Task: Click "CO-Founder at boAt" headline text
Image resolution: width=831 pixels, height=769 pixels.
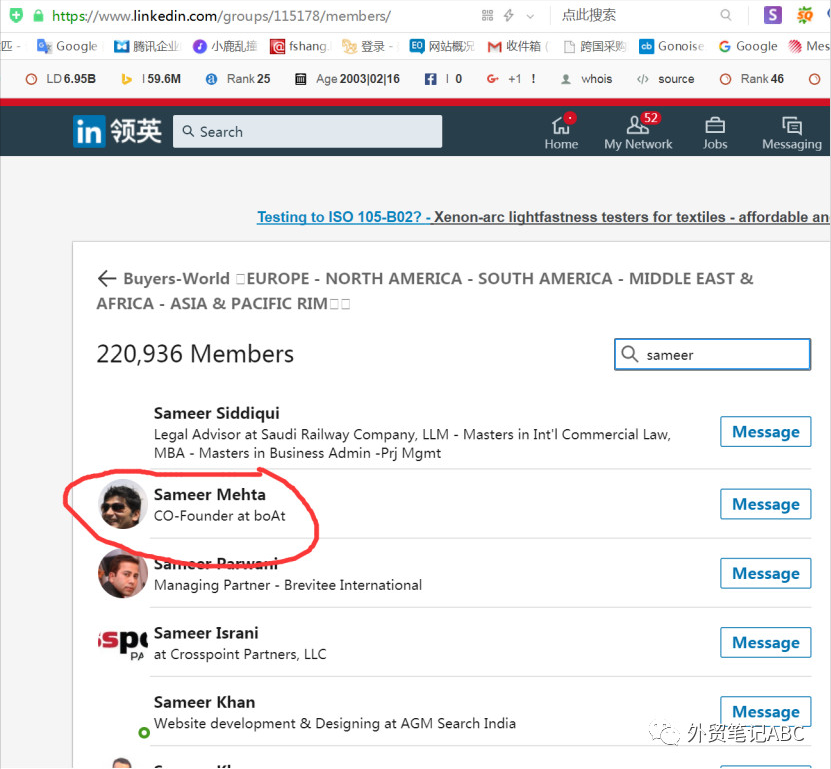Action: click(x=219, y=516)
